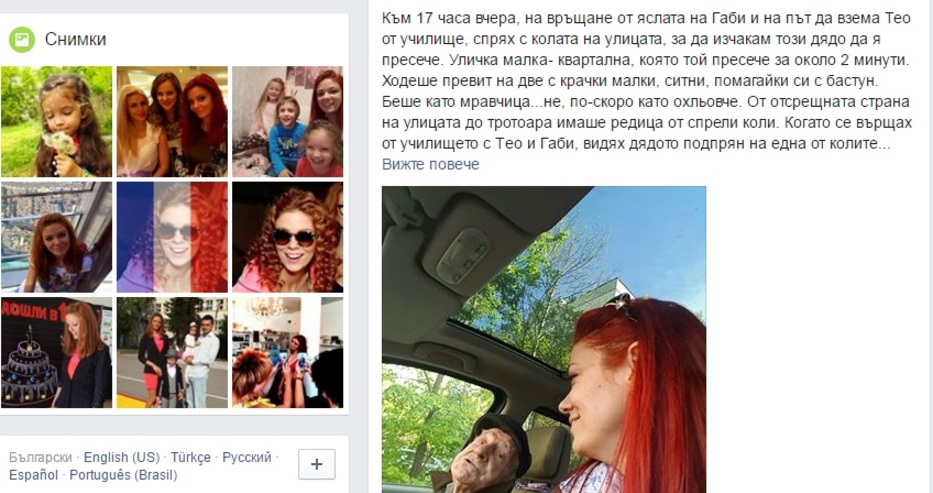Open the Снимки section heading
Image resolution: width=933 pixels, height=493 pixels.
pyautogui.click(x=76, y=40)
